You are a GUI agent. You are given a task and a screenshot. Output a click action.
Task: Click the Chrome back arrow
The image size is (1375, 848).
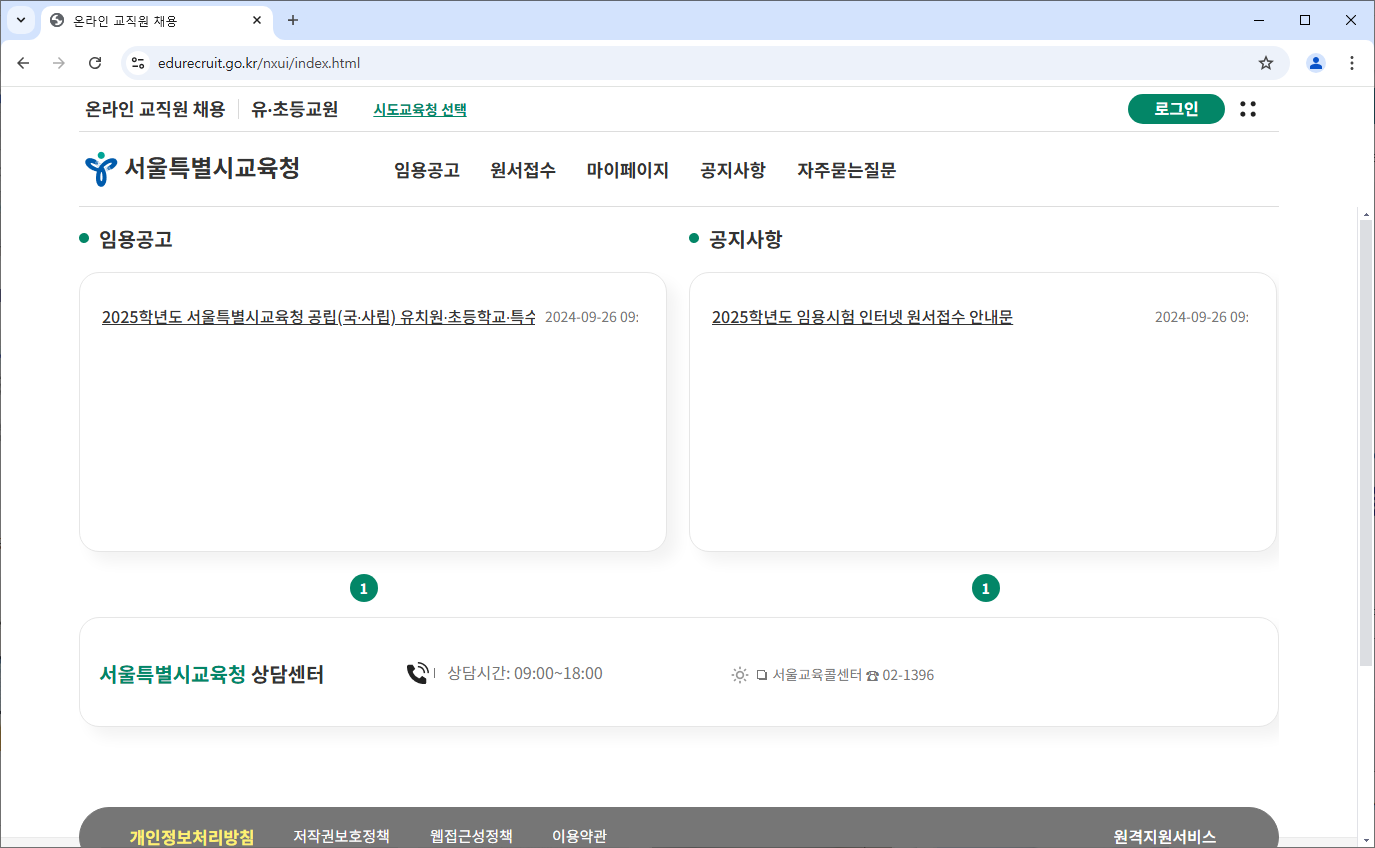[x=23, y=63]
